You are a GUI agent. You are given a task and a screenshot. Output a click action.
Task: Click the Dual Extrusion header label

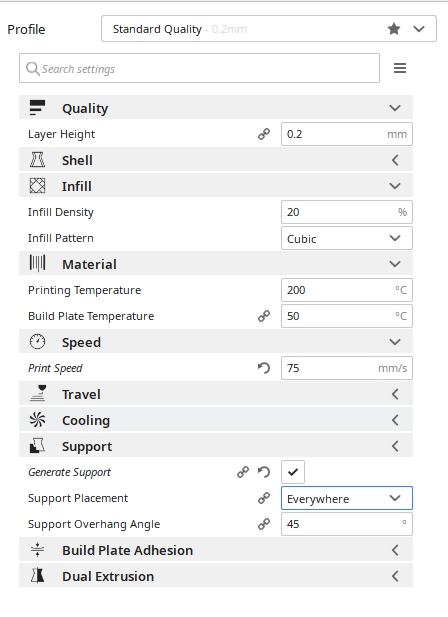coord(108,576)
